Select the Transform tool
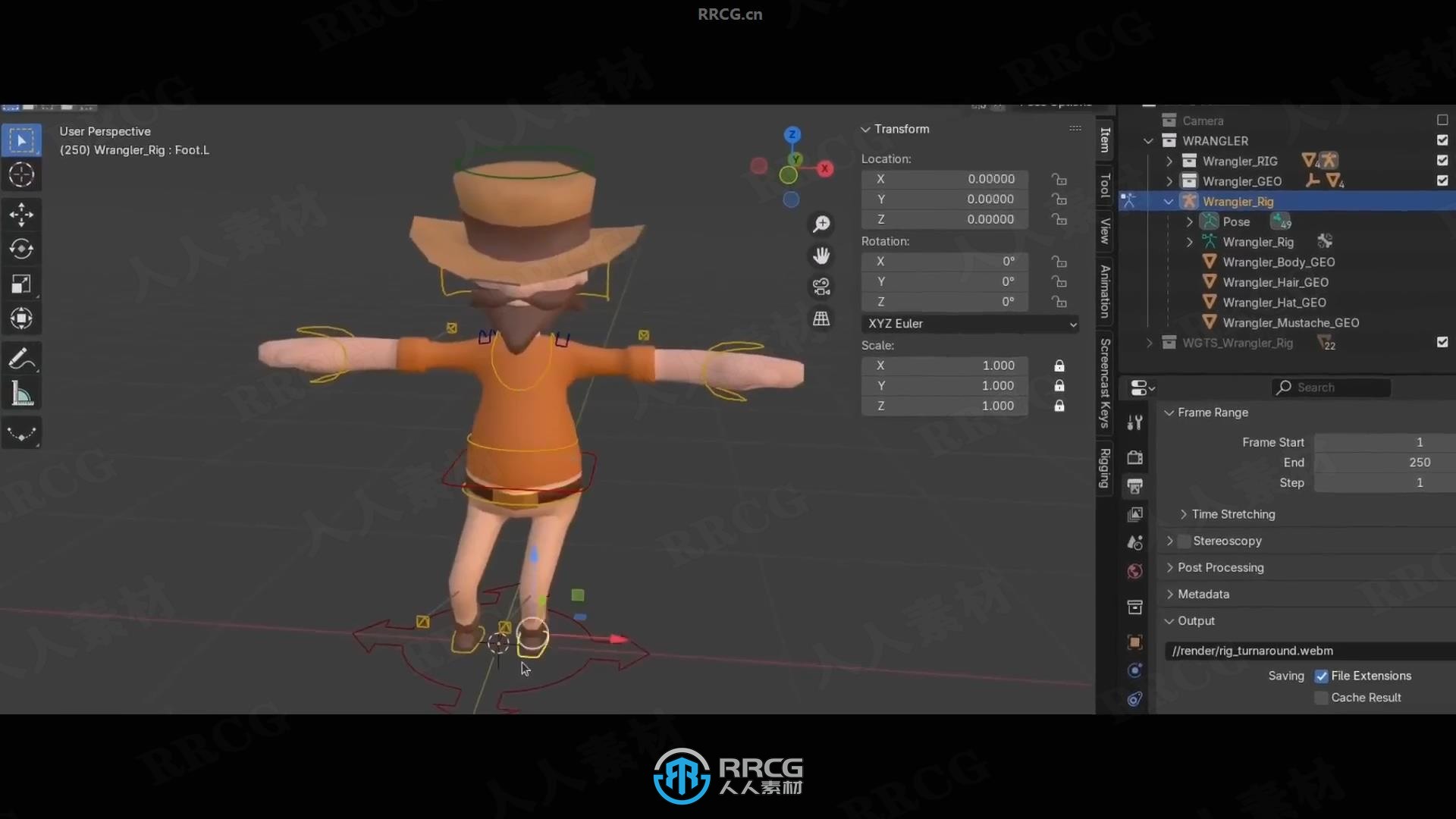Screen dimensions: 1456x819 click(x=21, y=318)
